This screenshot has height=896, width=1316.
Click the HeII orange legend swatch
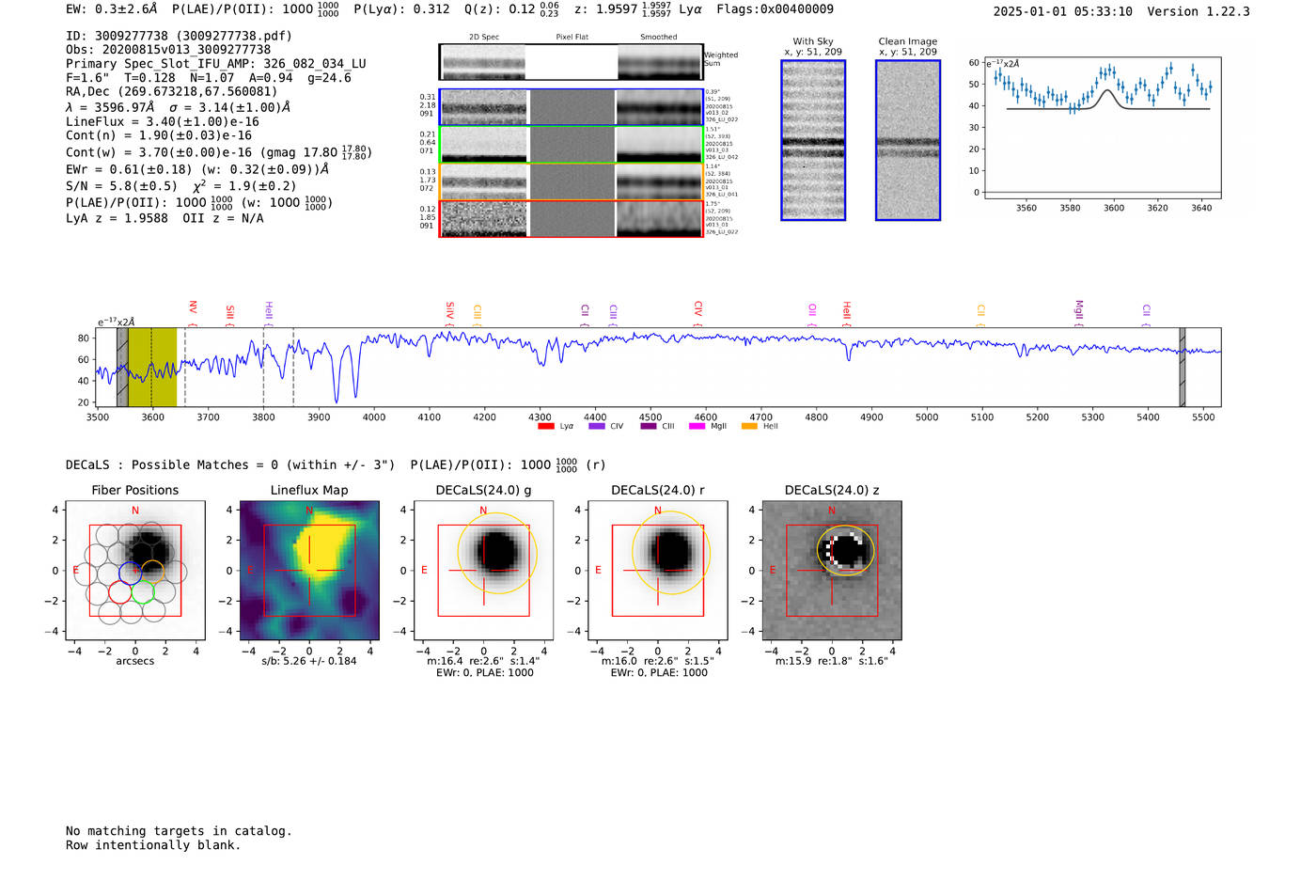[x=749, y=427]
